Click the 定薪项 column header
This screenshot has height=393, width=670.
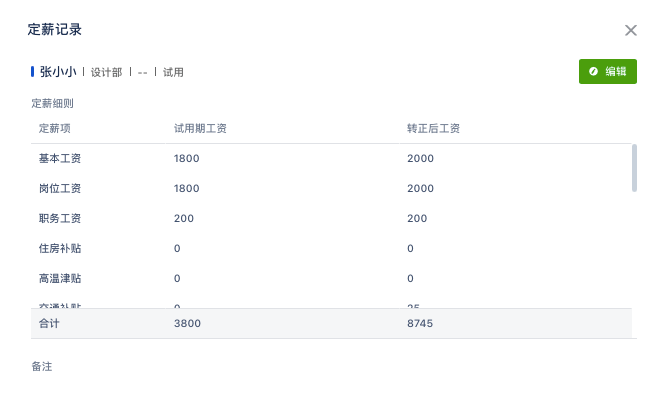55,129
